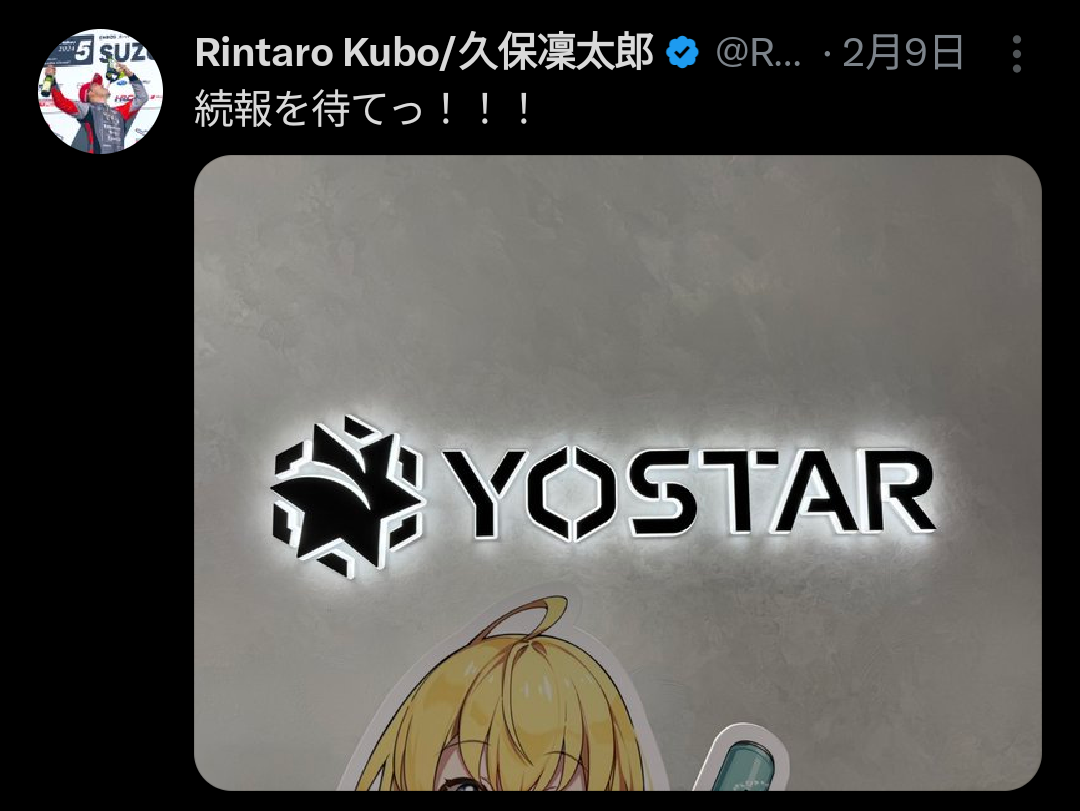
Task: Open Rintaro Kubo's profile avatar
Action: tap(101, 91)
